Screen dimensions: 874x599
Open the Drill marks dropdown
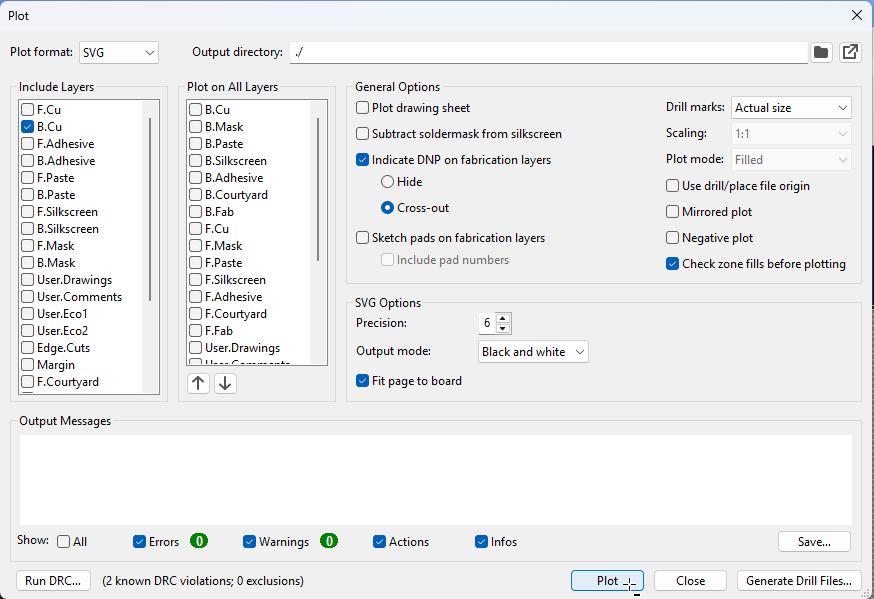tap(791, 107)
